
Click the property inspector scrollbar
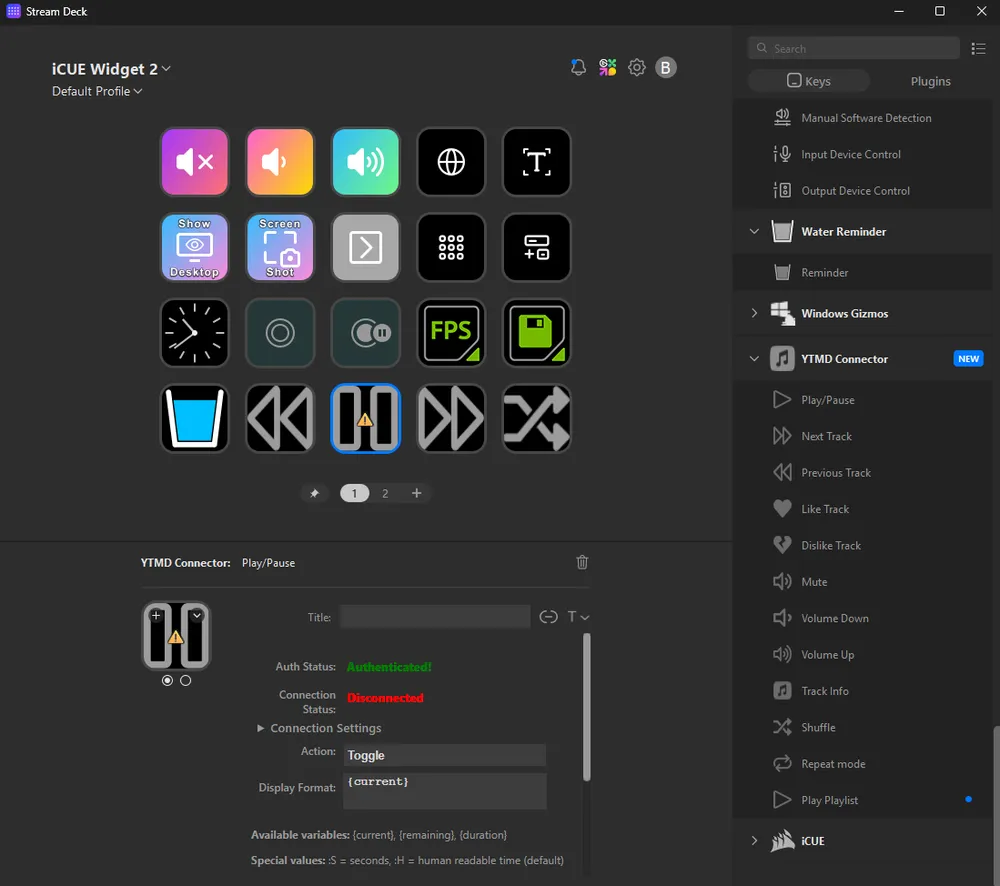[586, 707]
